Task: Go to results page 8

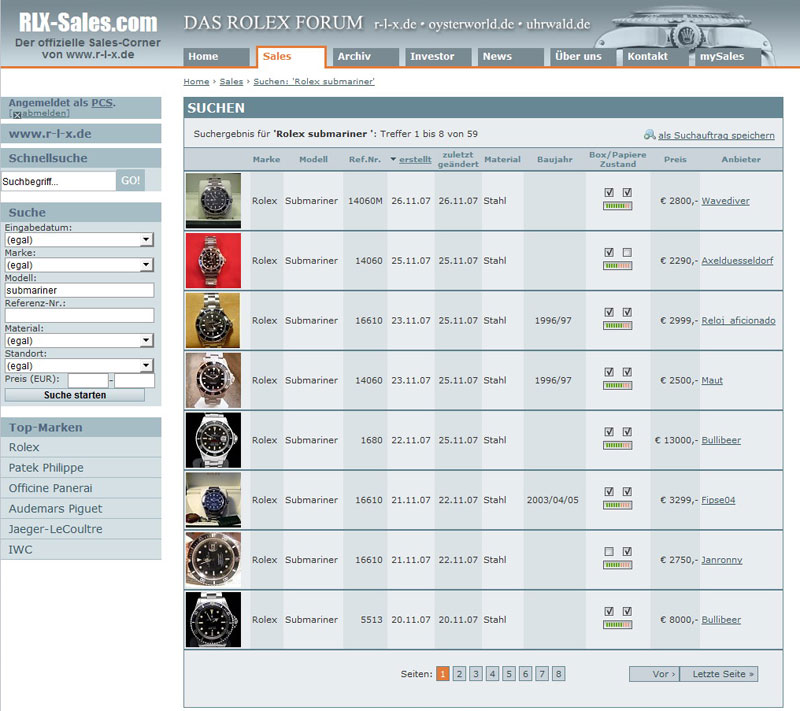Action: (559, 674)
